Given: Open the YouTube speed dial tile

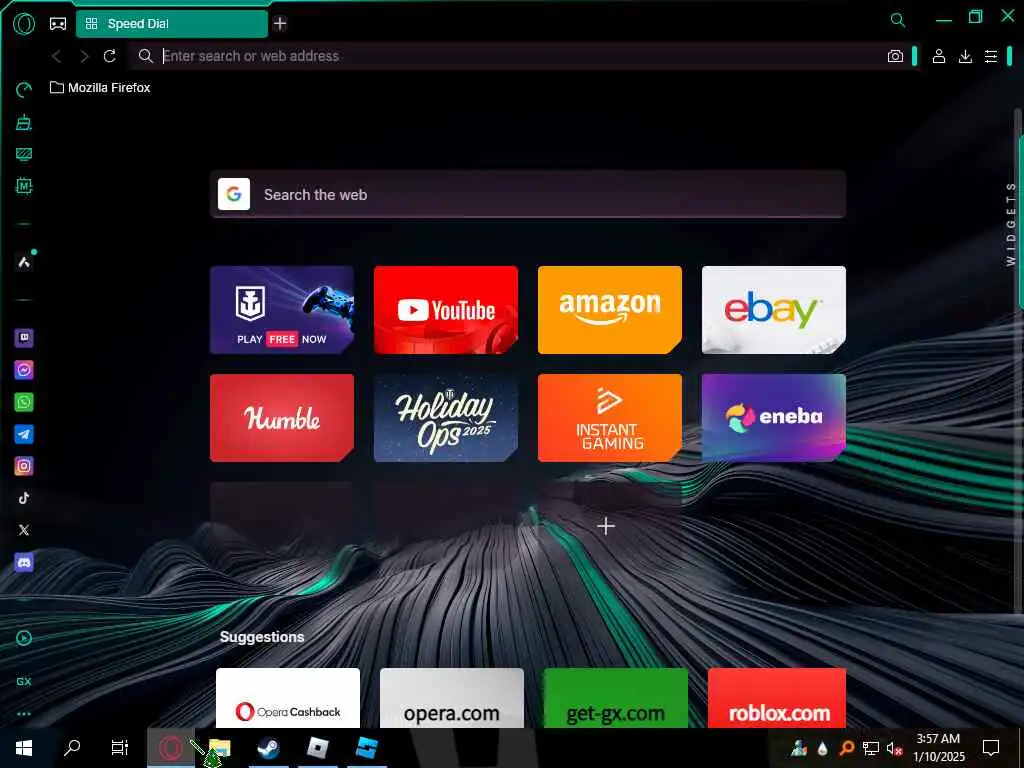Looking at the screenshot, I should [x=446, y=310].
